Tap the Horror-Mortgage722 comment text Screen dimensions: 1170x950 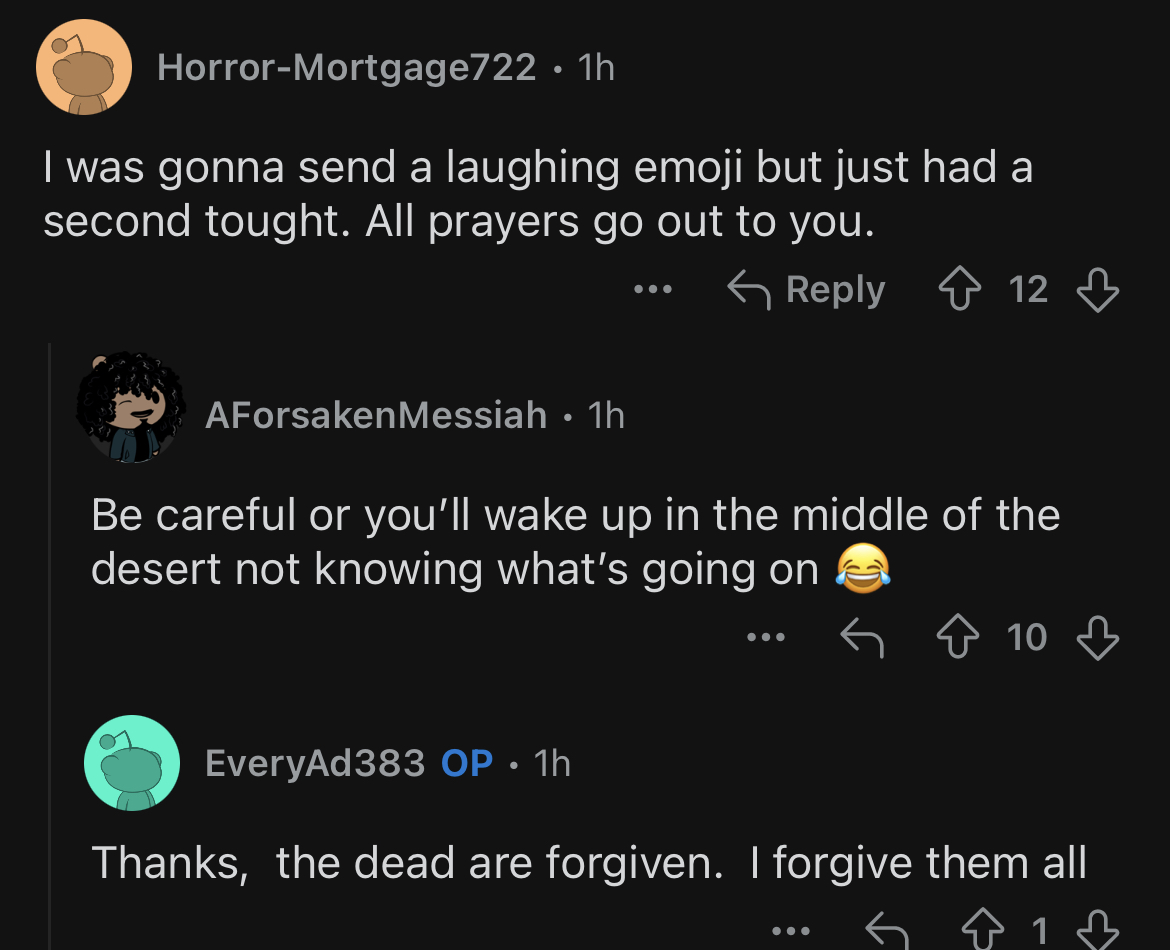[538, 194]
